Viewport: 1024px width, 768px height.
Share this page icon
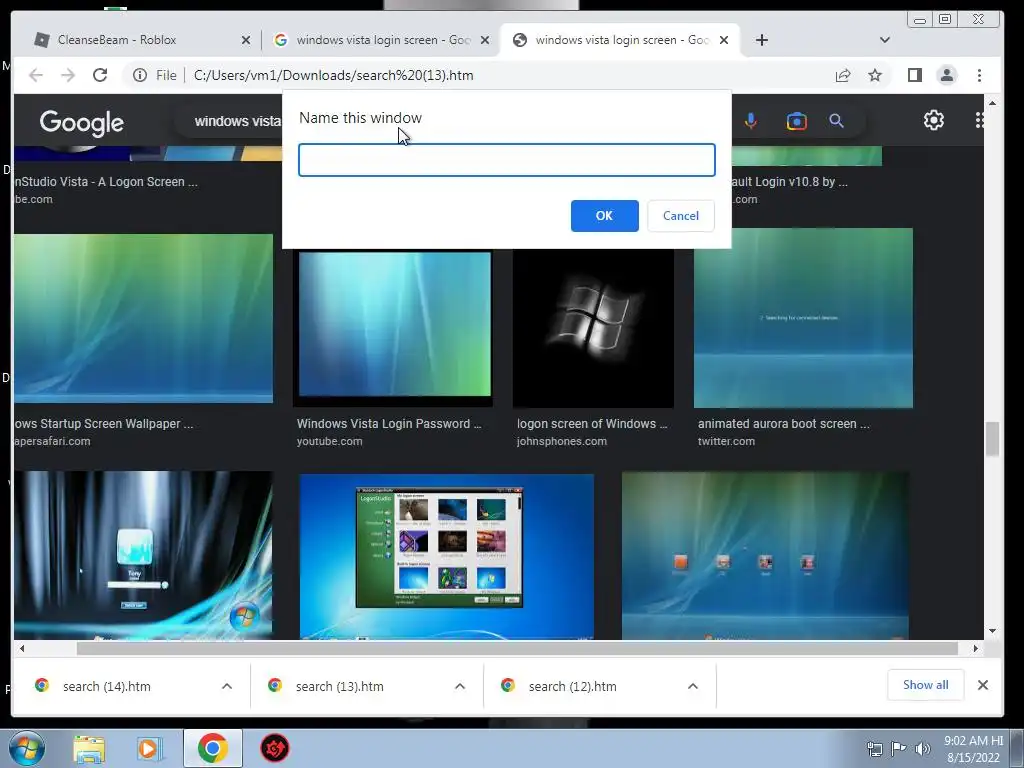pos(843,75)
